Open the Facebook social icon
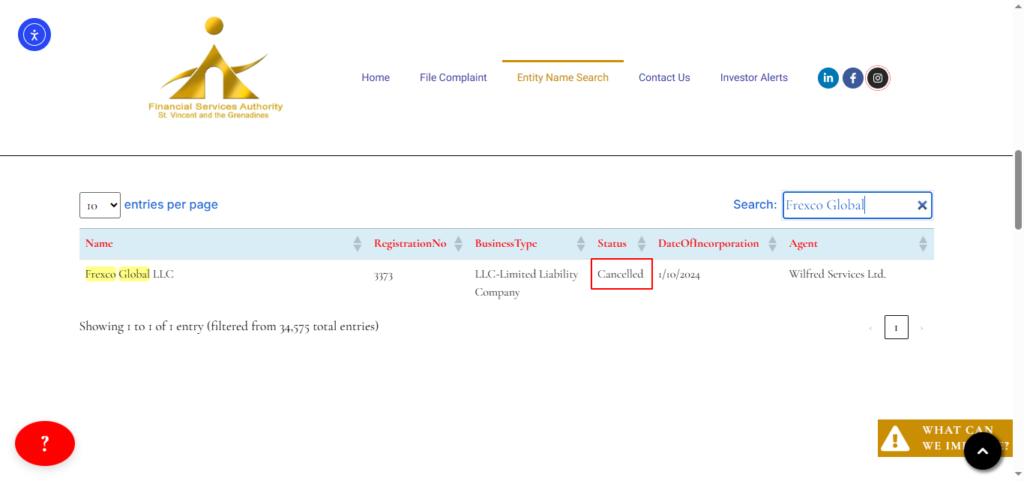The width and height of the screenshot is (1024, 481). (x=853, y=78)
